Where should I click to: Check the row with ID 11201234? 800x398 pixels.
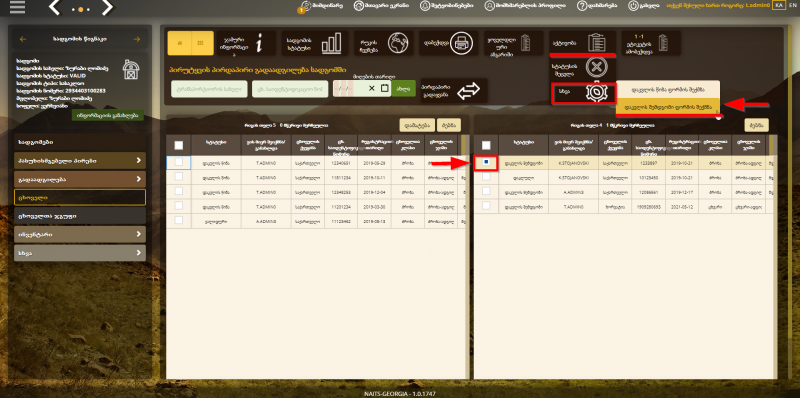point(179,206)
